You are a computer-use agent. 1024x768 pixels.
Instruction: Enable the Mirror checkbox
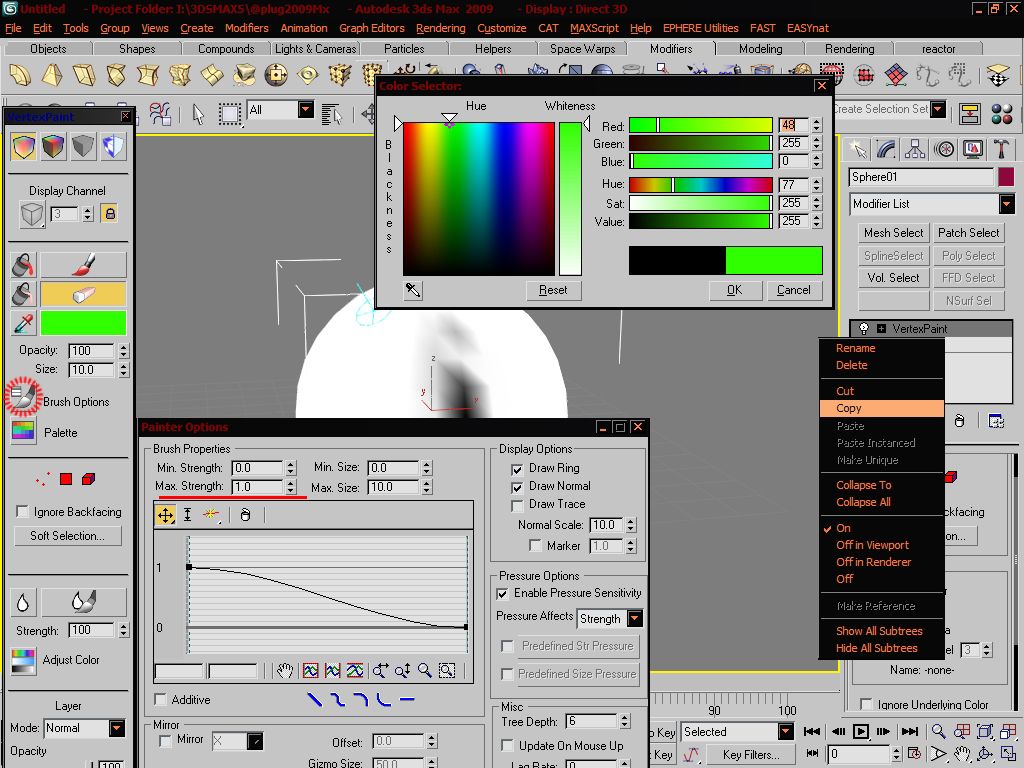coord(165,740)
